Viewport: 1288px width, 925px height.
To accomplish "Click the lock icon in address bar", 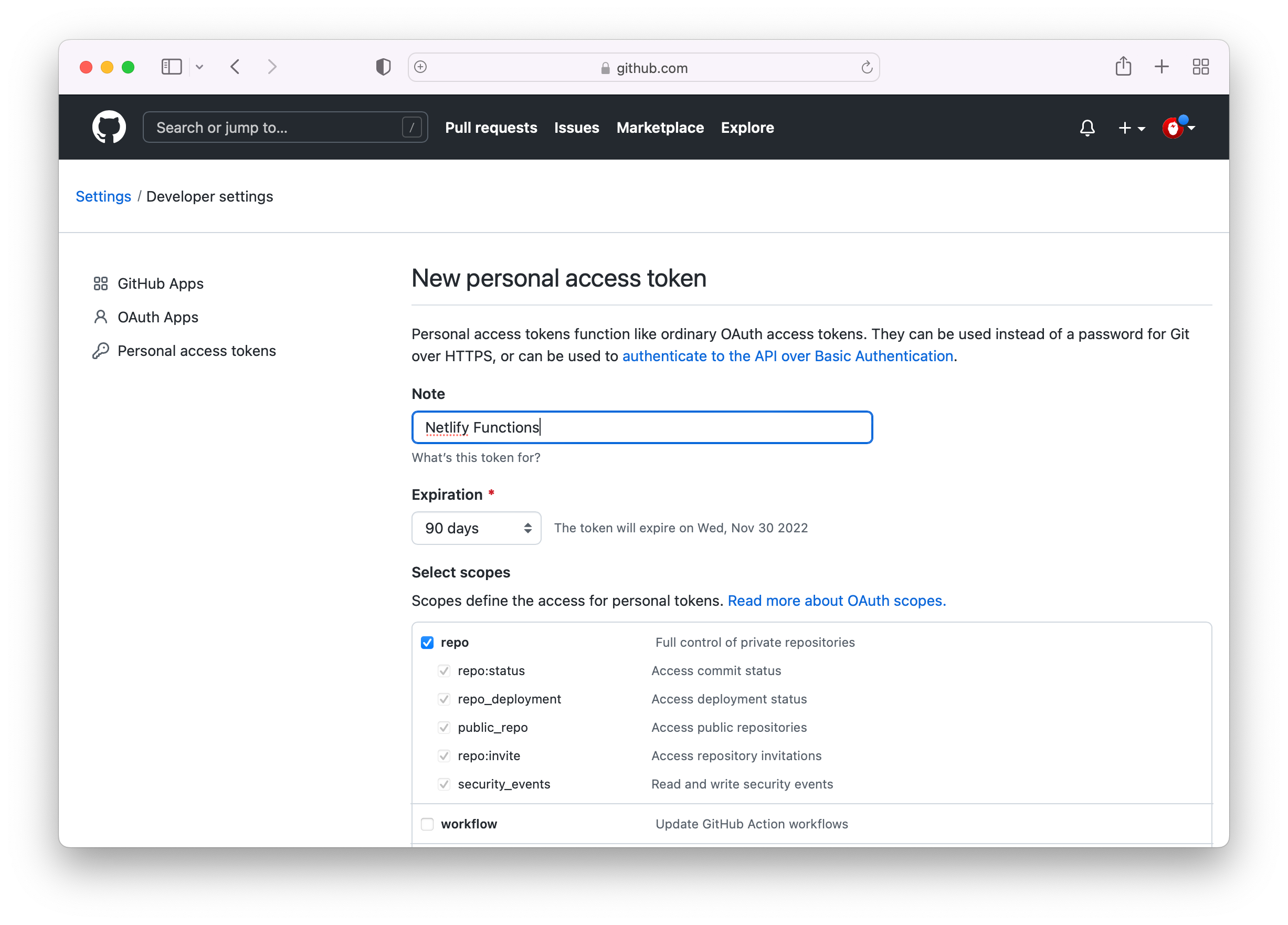I will [605, 68].
